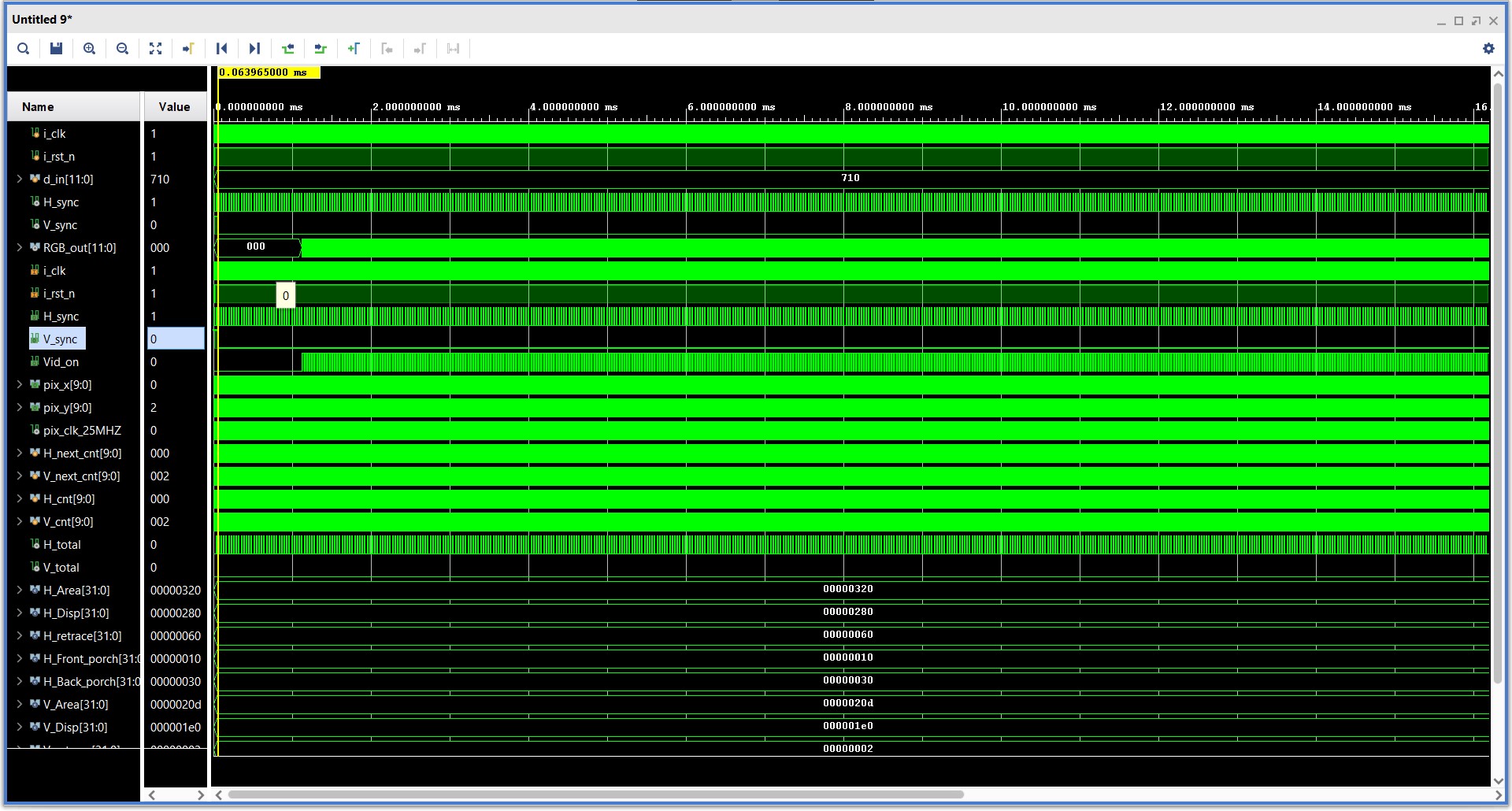
Task: Go to Time 0 in the waveform
Action: (221, 49)
